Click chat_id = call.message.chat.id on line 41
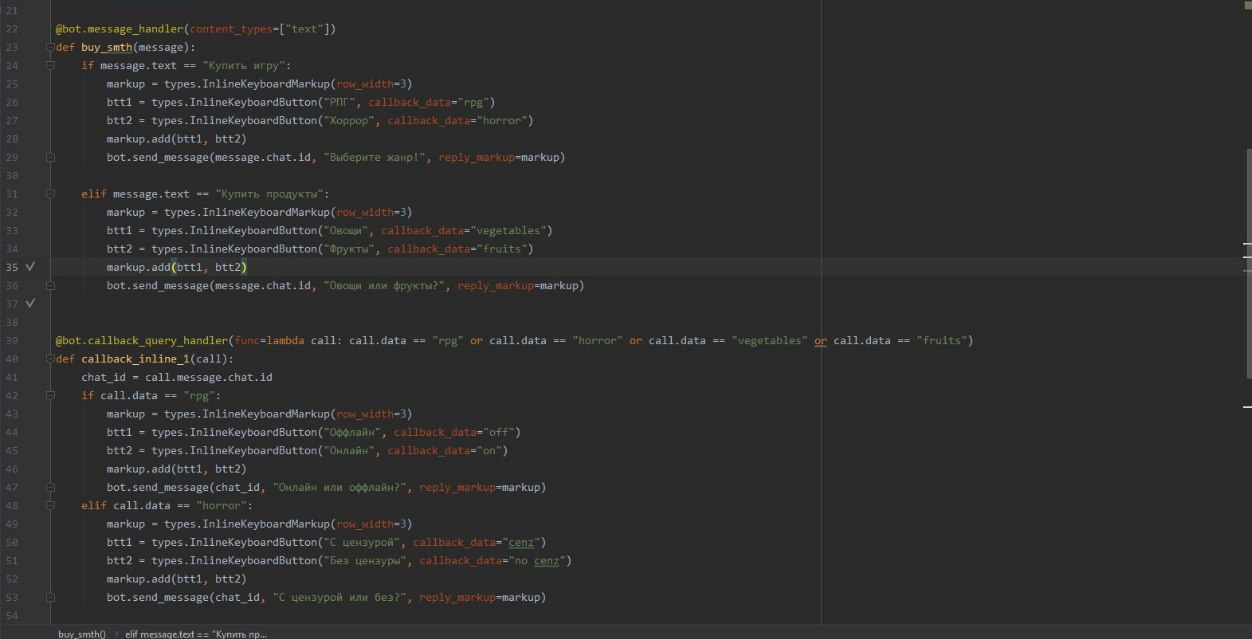This screenshot has height=639, width=1252. (177, 377)
